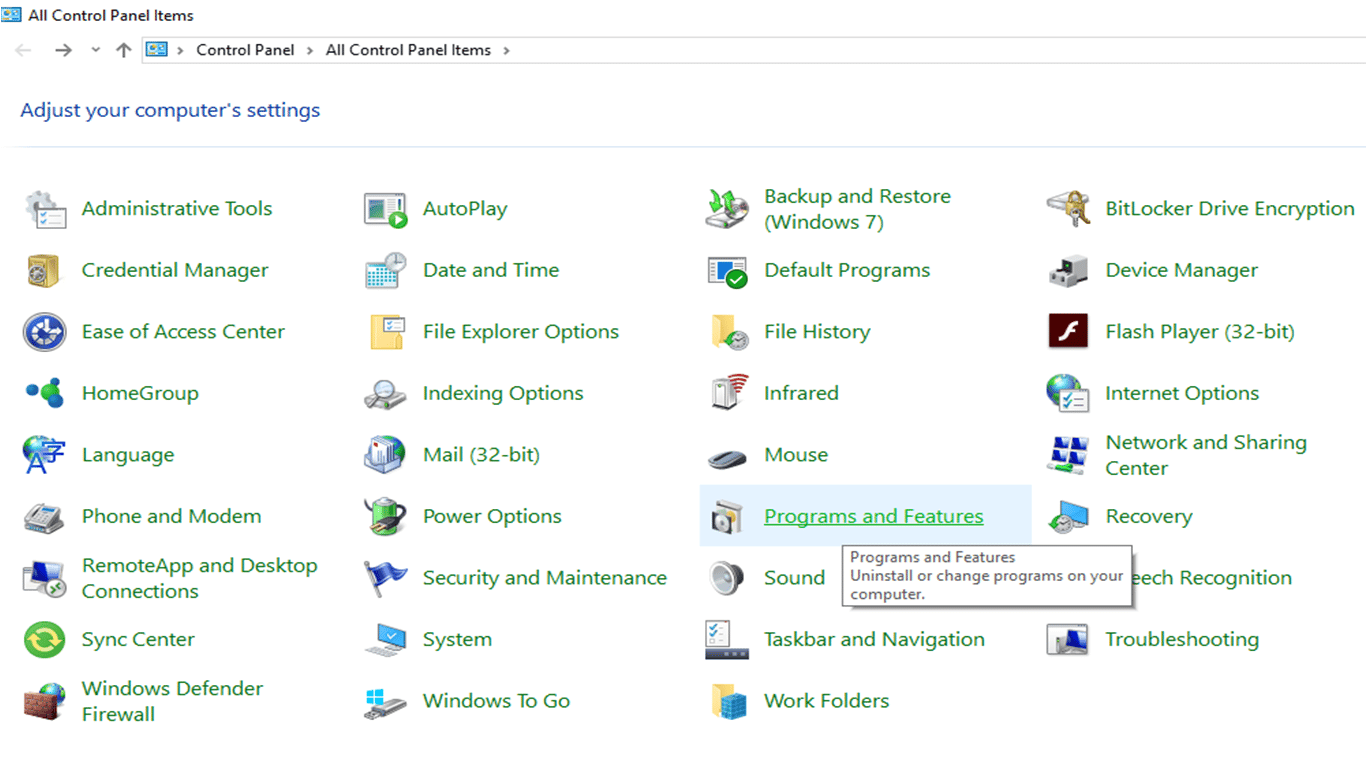The width and height of the screenshot is (1367, 770).
Task: Open Credential Manager safe icon
Action: tap(45, 270)
